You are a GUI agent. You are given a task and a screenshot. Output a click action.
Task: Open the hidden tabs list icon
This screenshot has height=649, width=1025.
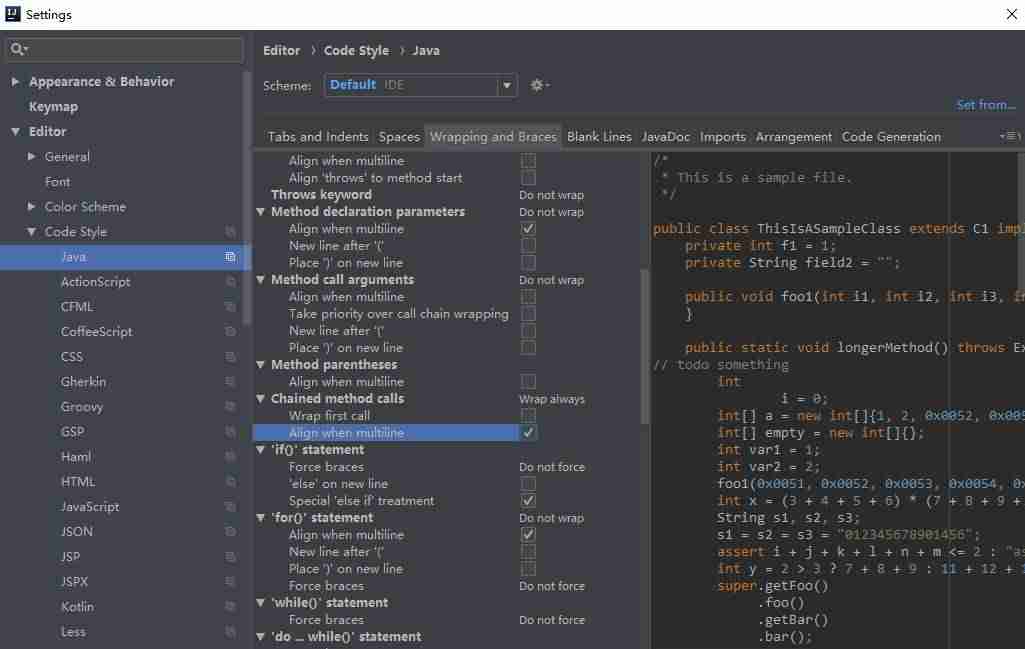(x=1009, y=136)
